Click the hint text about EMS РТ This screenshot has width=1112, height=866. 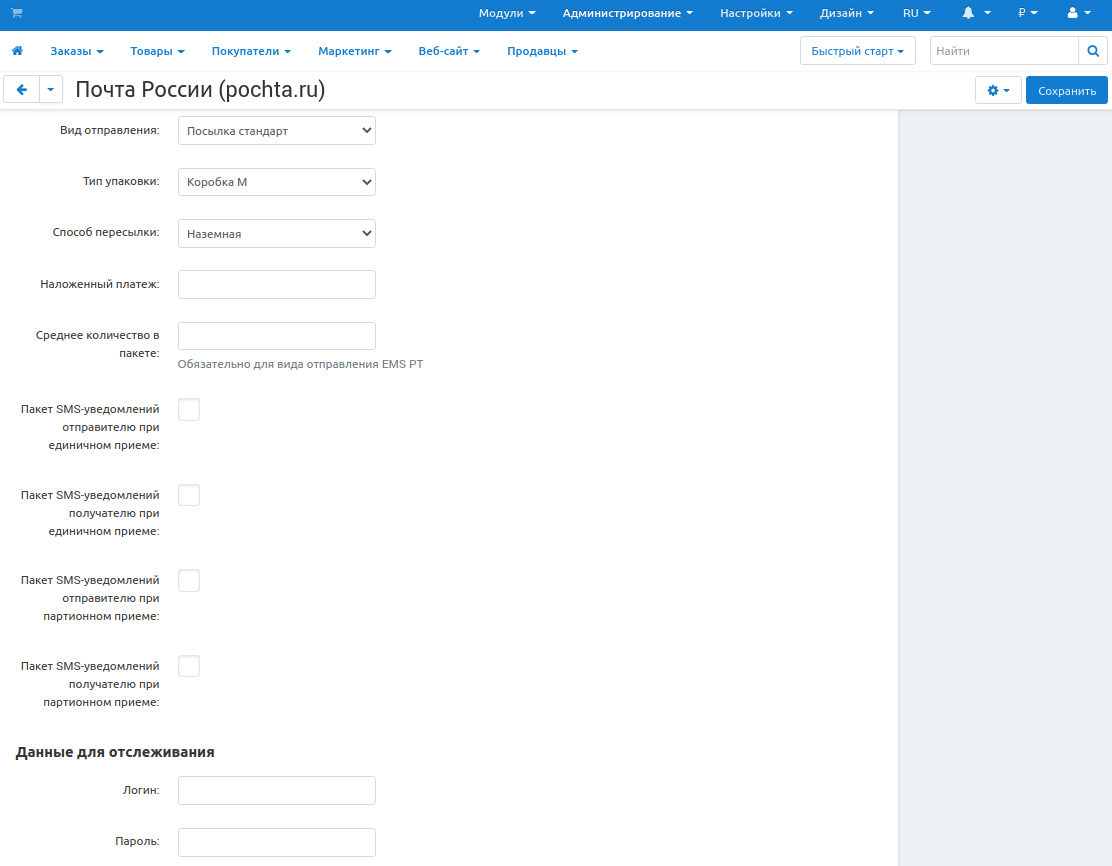(x=300, y=364)
